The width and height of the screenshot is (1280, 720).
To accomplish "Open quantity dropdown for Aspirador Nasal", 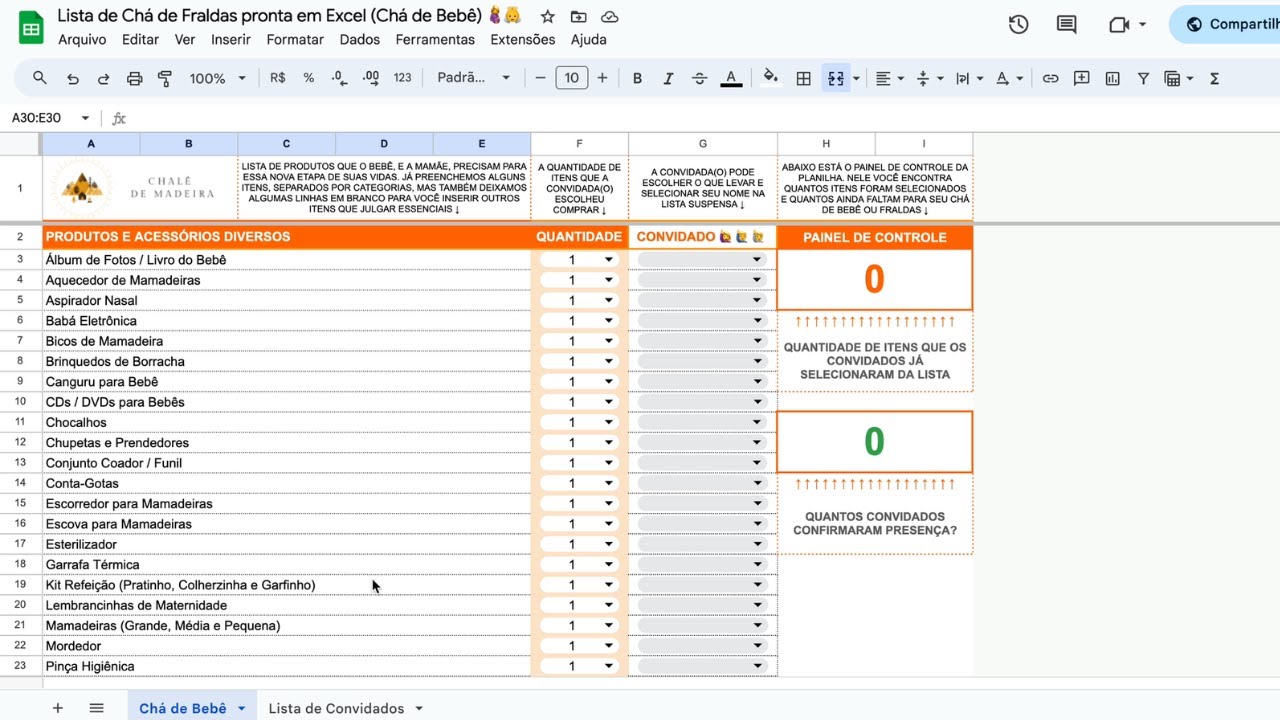I will (x=608, y=301).
